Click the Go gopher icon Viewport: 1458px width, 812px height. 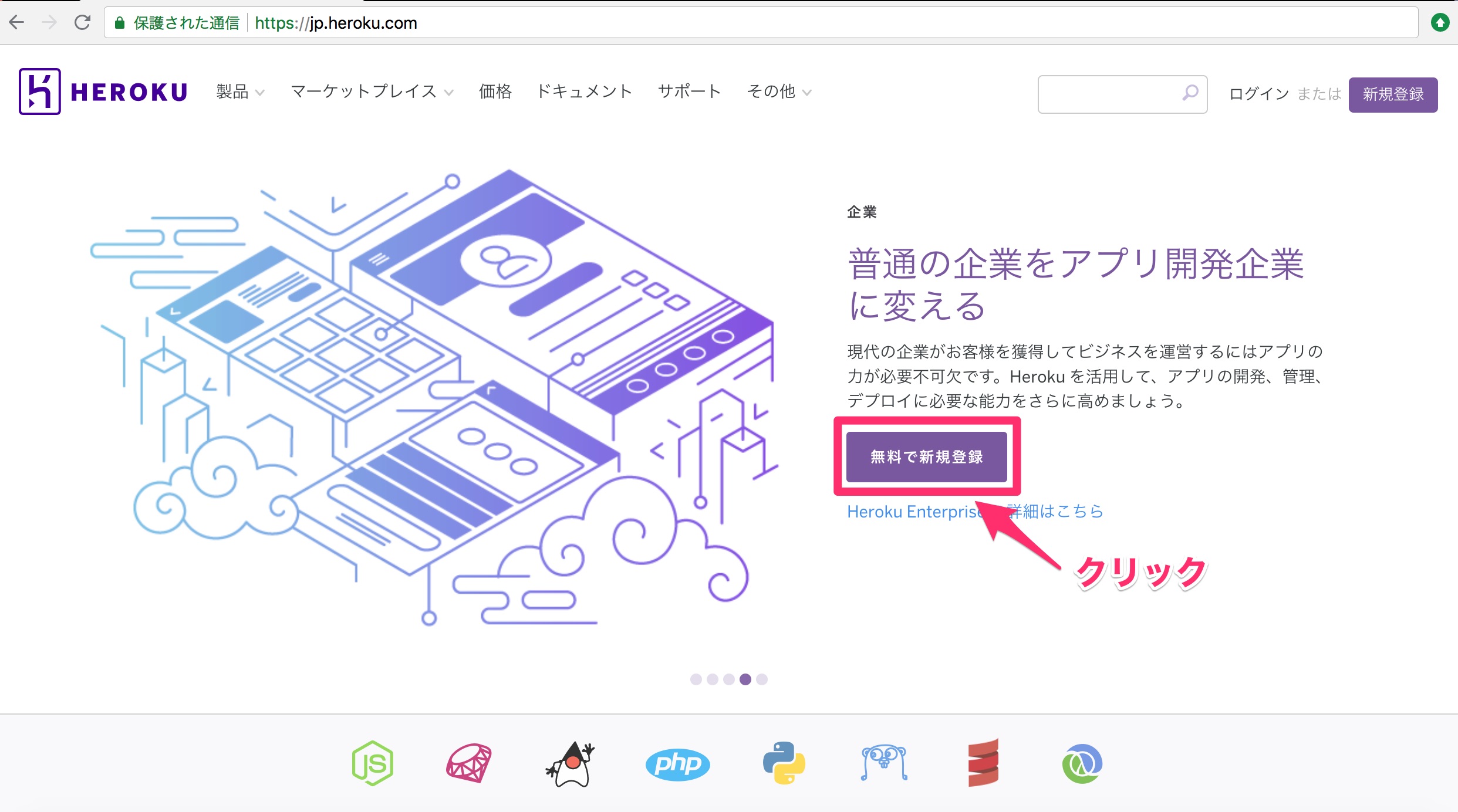[884, 762]
